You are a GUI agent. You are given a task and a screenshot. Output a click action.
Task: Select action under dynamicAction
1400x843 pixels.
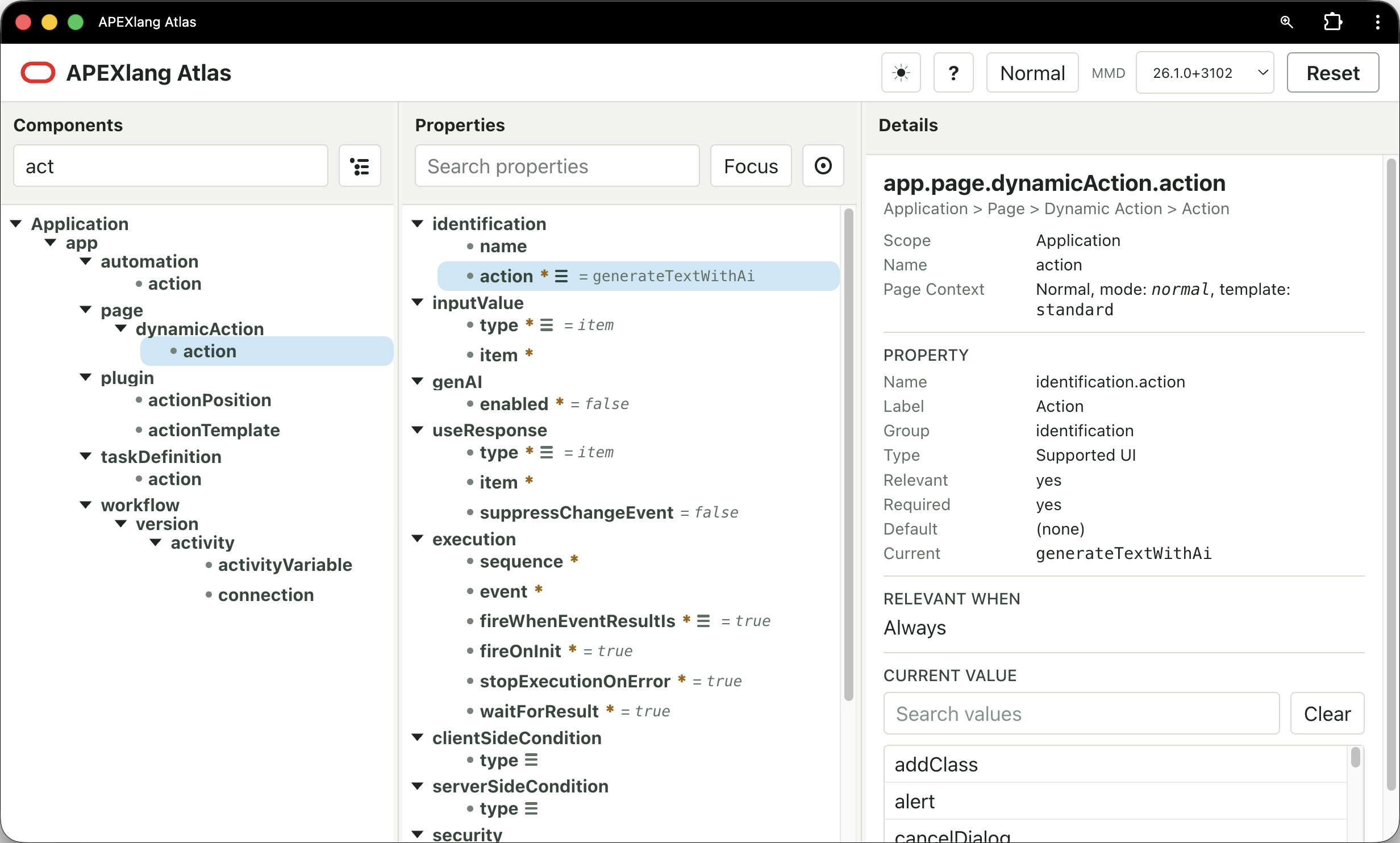[209, 351]
